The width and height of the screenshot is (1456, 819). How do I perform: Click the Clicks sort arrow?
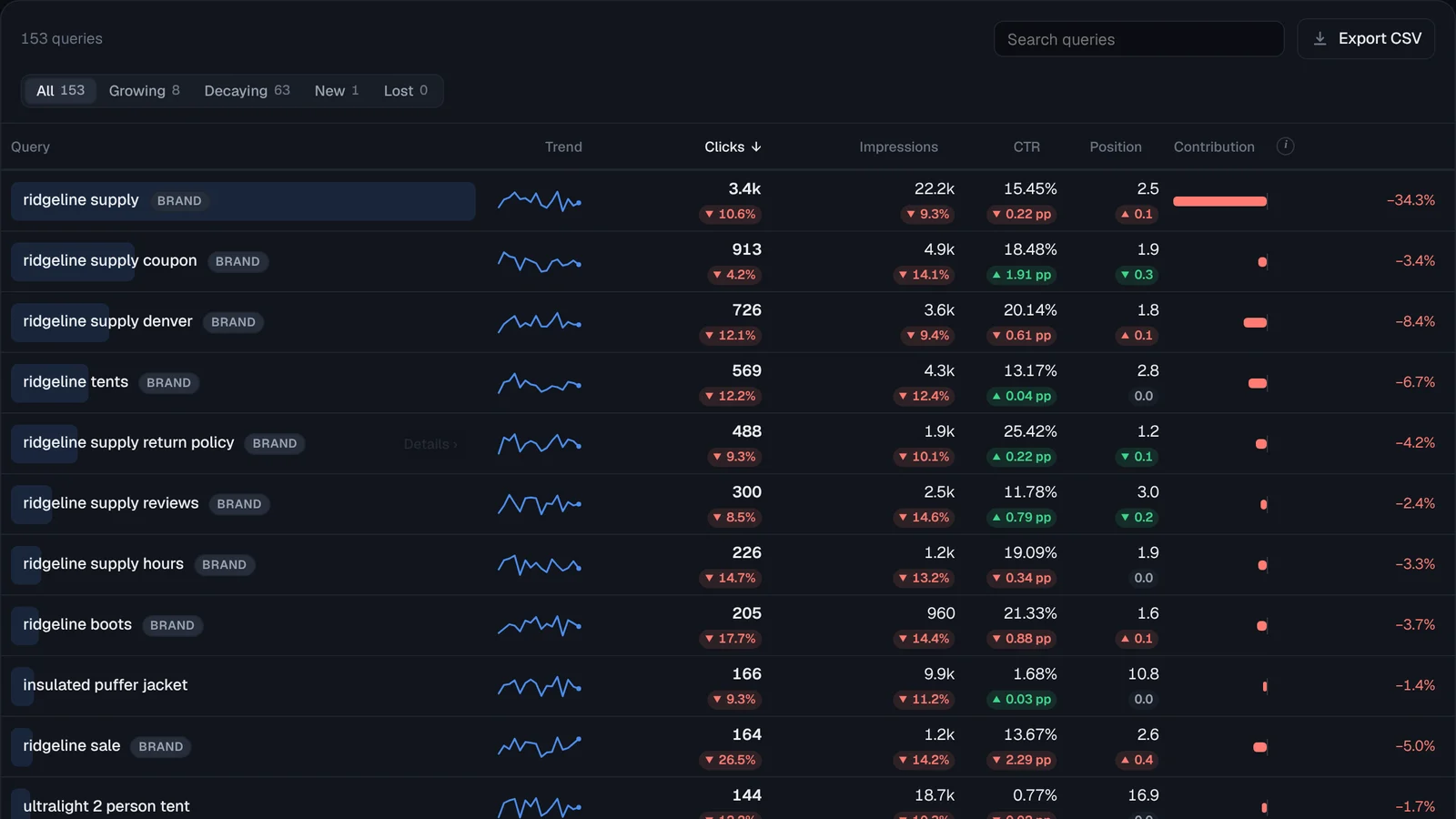756,147
